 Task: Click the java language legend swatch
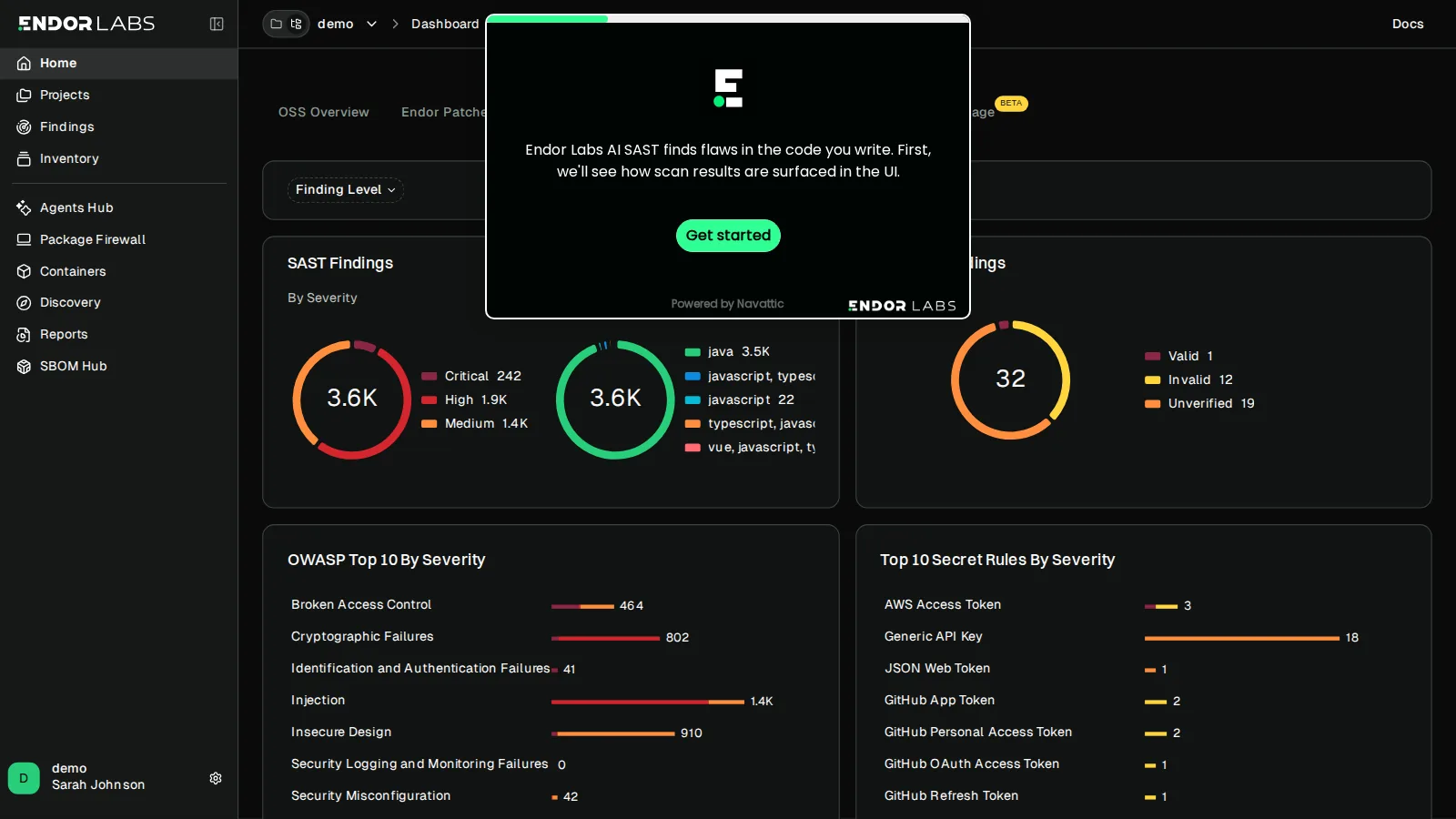[x=693, y=352]
